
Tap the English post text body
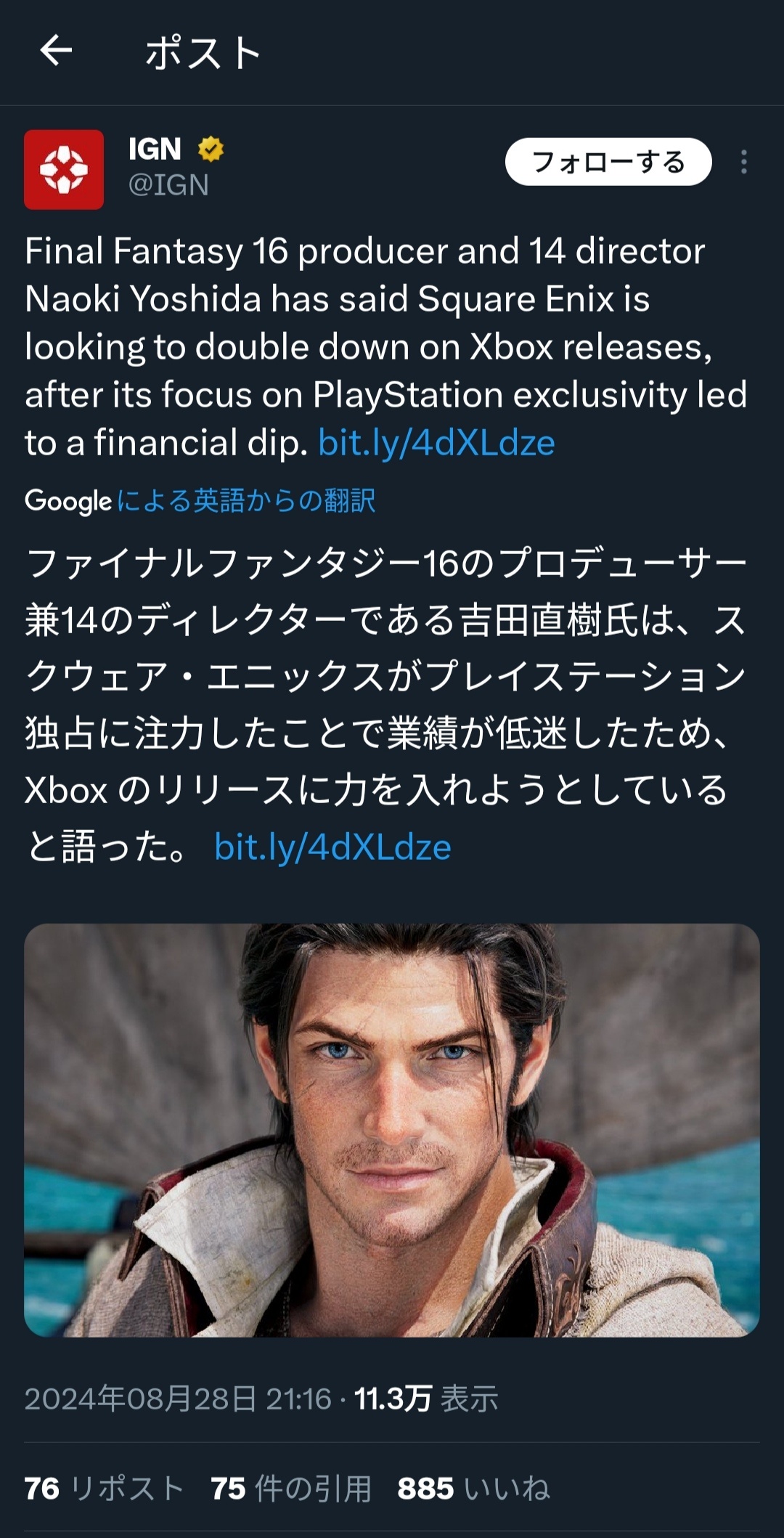pos(363,322)
